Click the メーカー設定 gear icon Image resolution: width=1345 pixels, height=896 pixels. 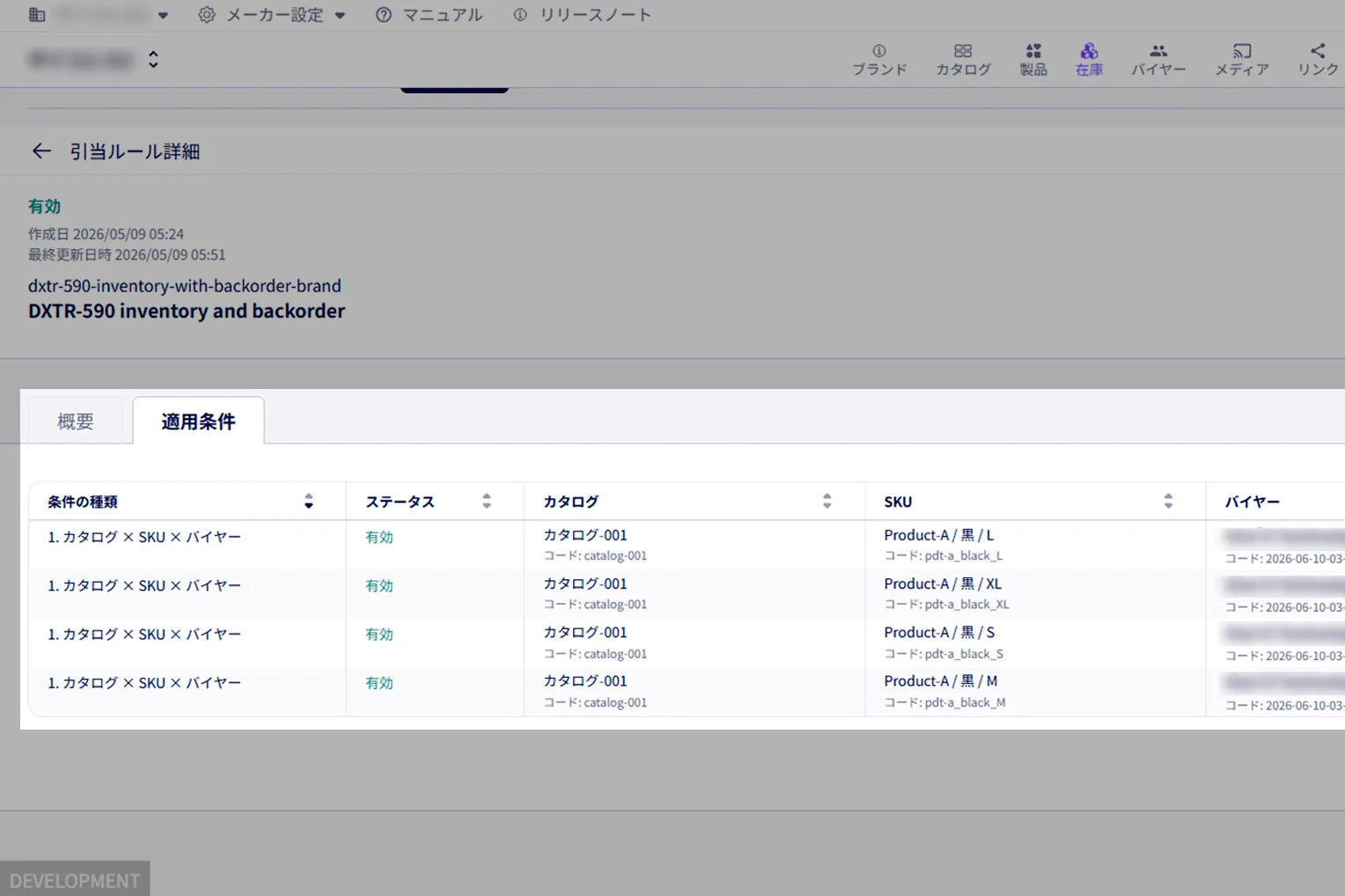(207, 15)
